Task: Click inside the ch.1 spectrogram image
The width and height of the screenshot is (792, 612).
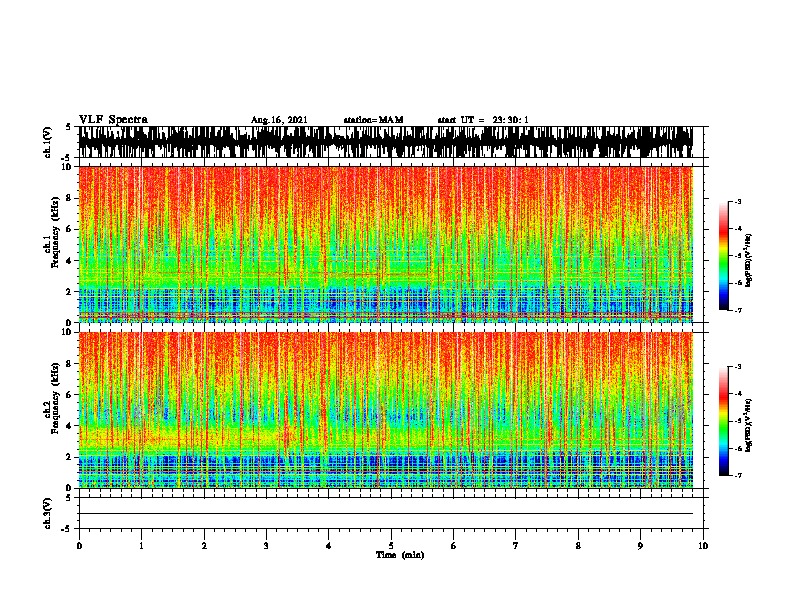Action: coord(386,244)
